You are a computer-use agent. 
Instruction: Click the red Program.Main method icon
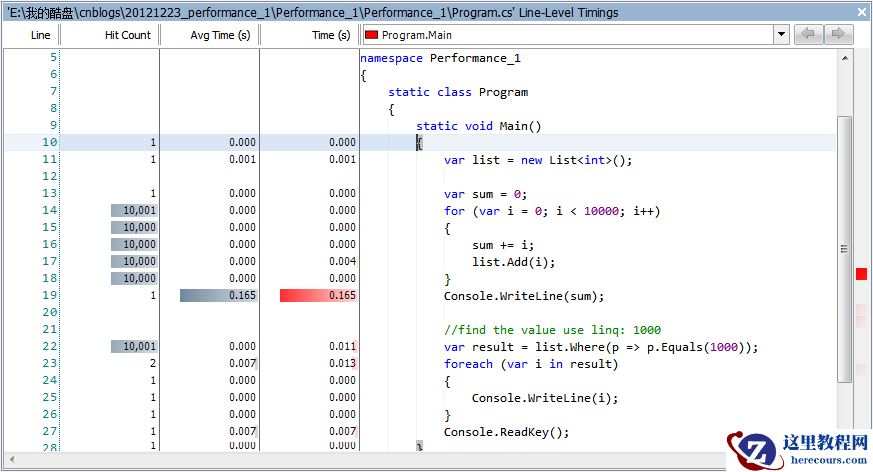[x=371, y=35]
